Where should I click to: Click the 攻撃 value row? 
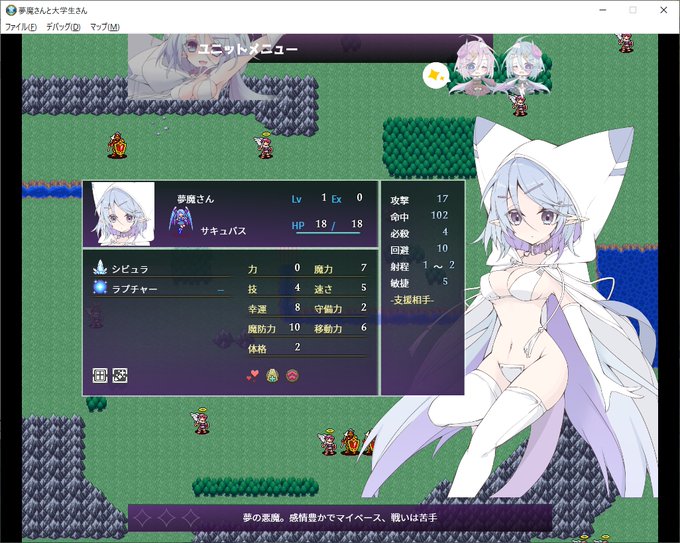point(419,200)
